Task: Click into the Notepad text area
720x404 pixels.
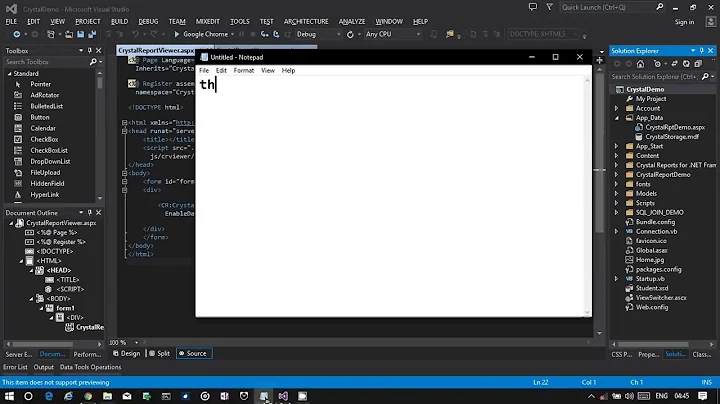Action: pos(390,196)
